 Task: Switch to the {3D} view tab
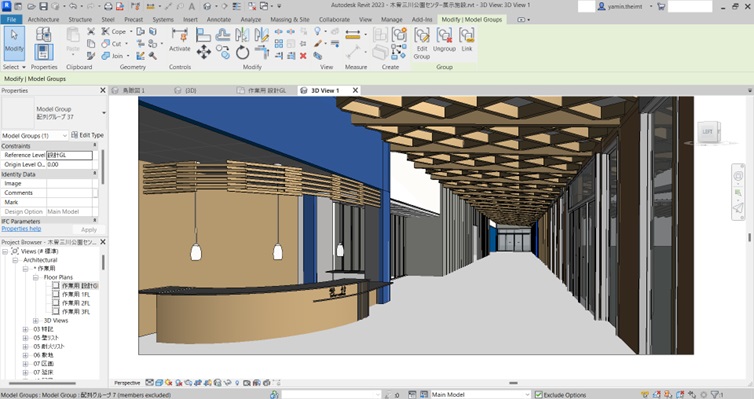pos(190,90)
